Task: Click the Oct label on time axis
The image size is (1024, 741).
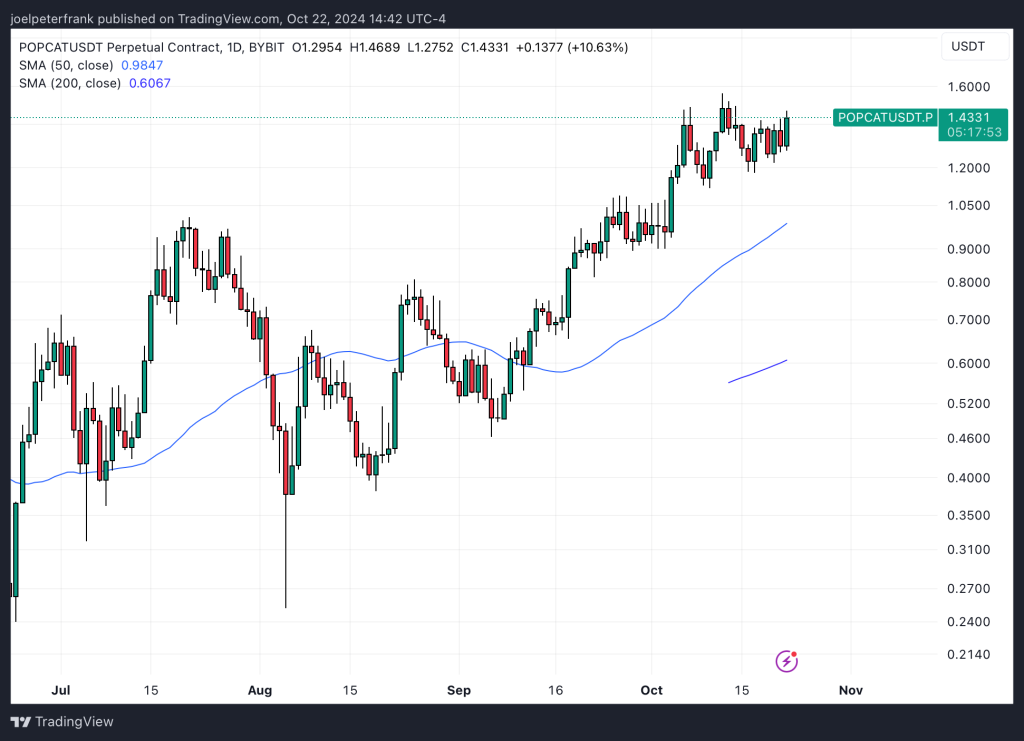Action: 652,690
